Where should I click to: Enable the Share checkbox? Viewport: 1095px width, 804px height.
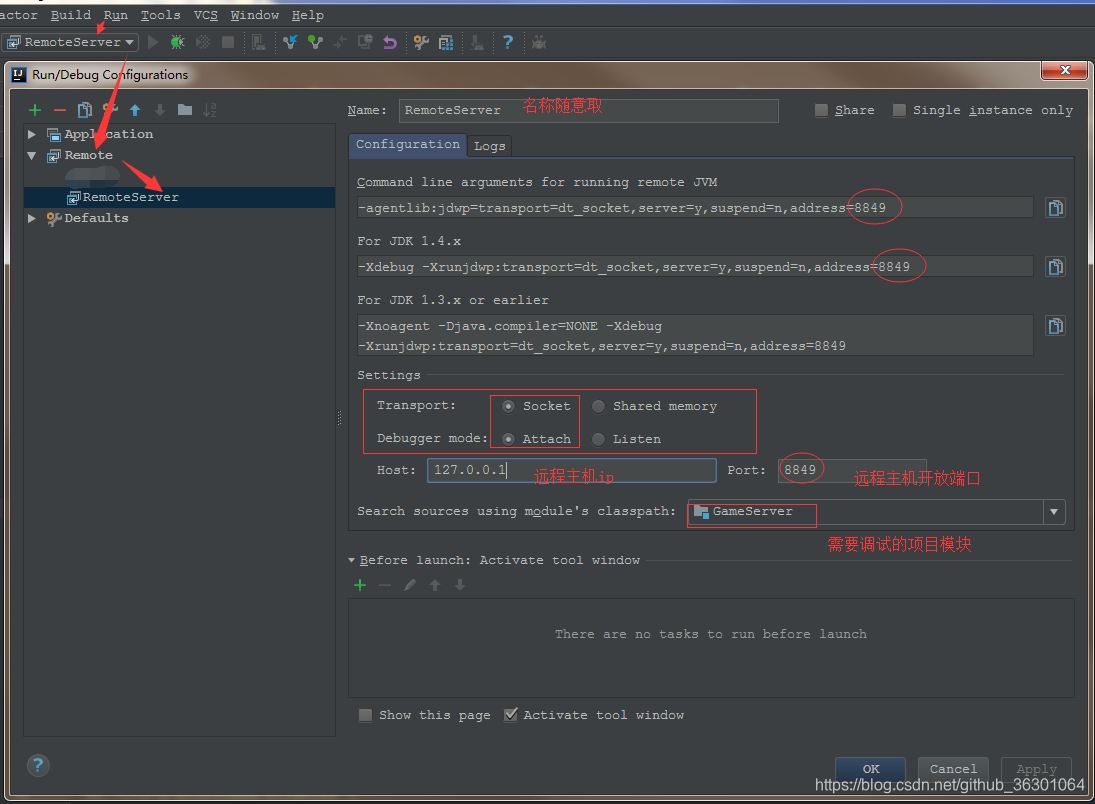(x=821, y=110)
